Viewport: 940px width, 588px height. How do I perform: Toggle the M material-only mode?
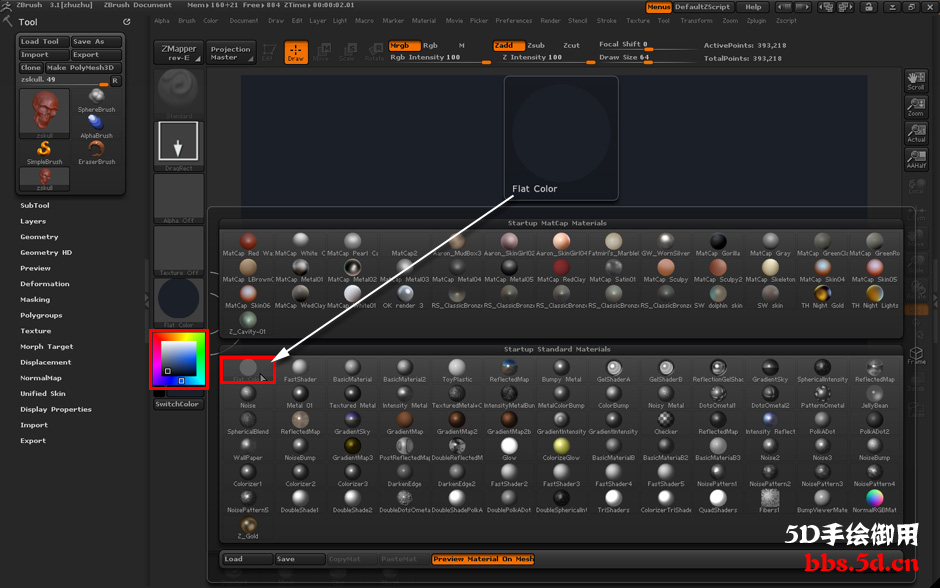click(x=462, y=46)
